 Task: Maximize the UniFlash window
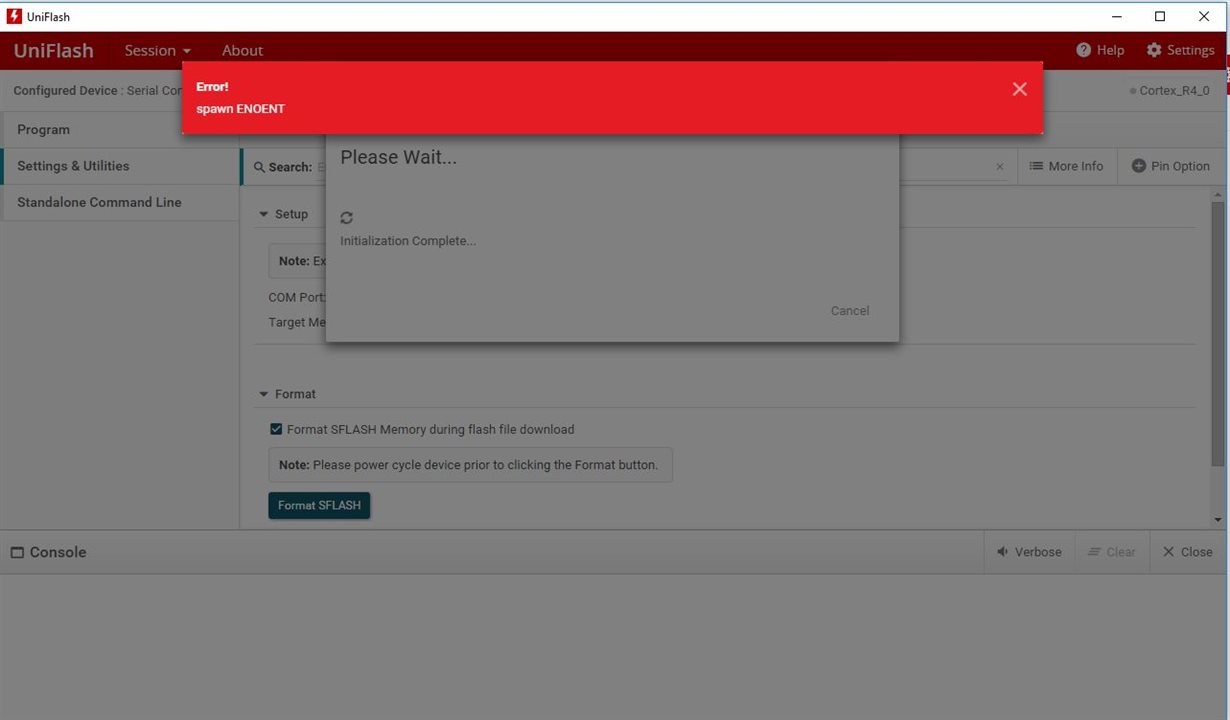tap(1160, 16)
